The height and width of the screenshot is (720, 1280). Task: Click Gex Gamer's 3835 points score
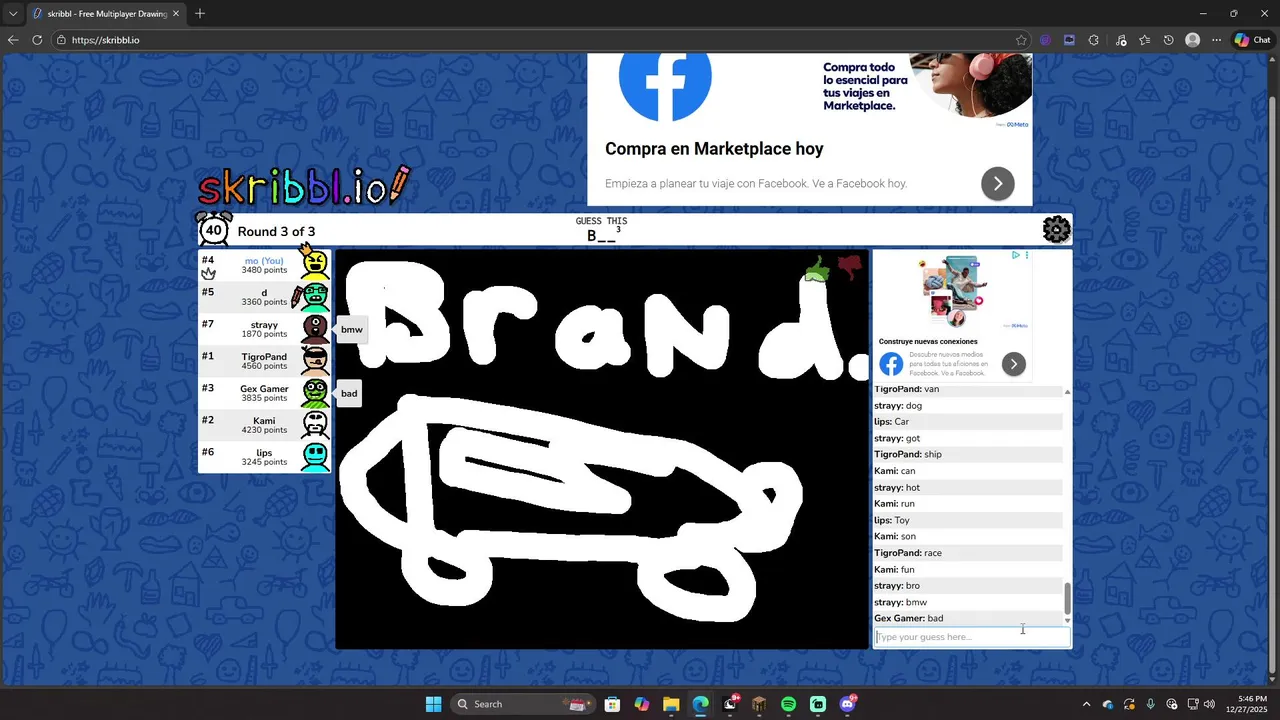tap(264, 398)
